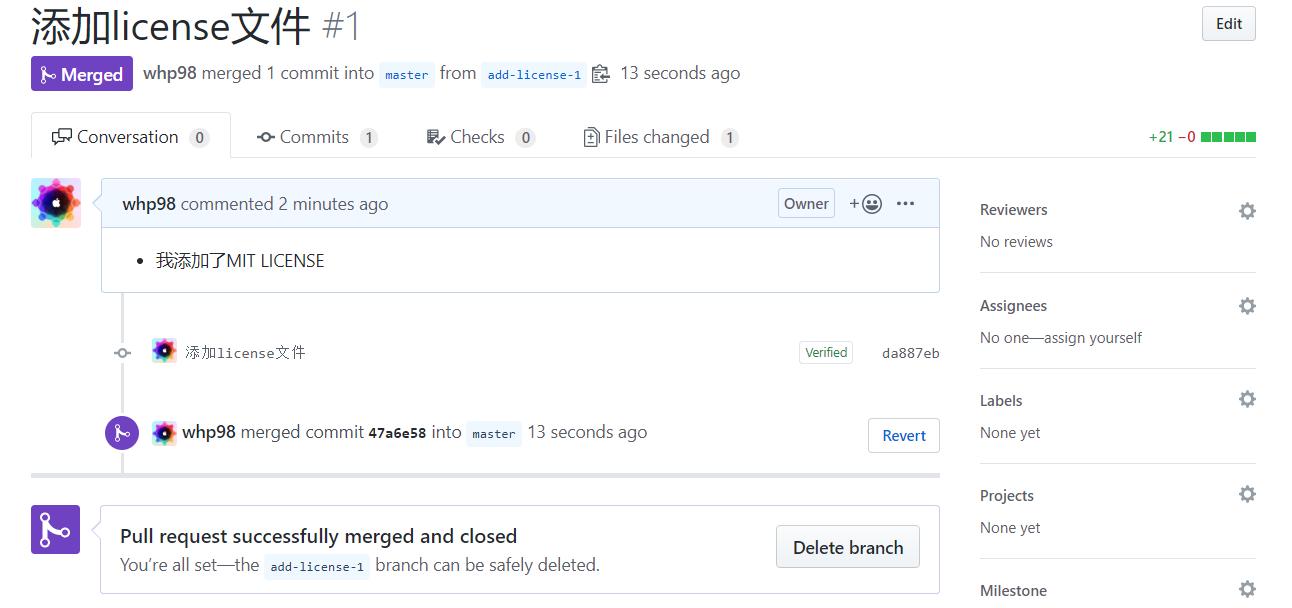1292x608 pixels.
Task: Open the Assignees gear settings
Action: [1247, 306]
